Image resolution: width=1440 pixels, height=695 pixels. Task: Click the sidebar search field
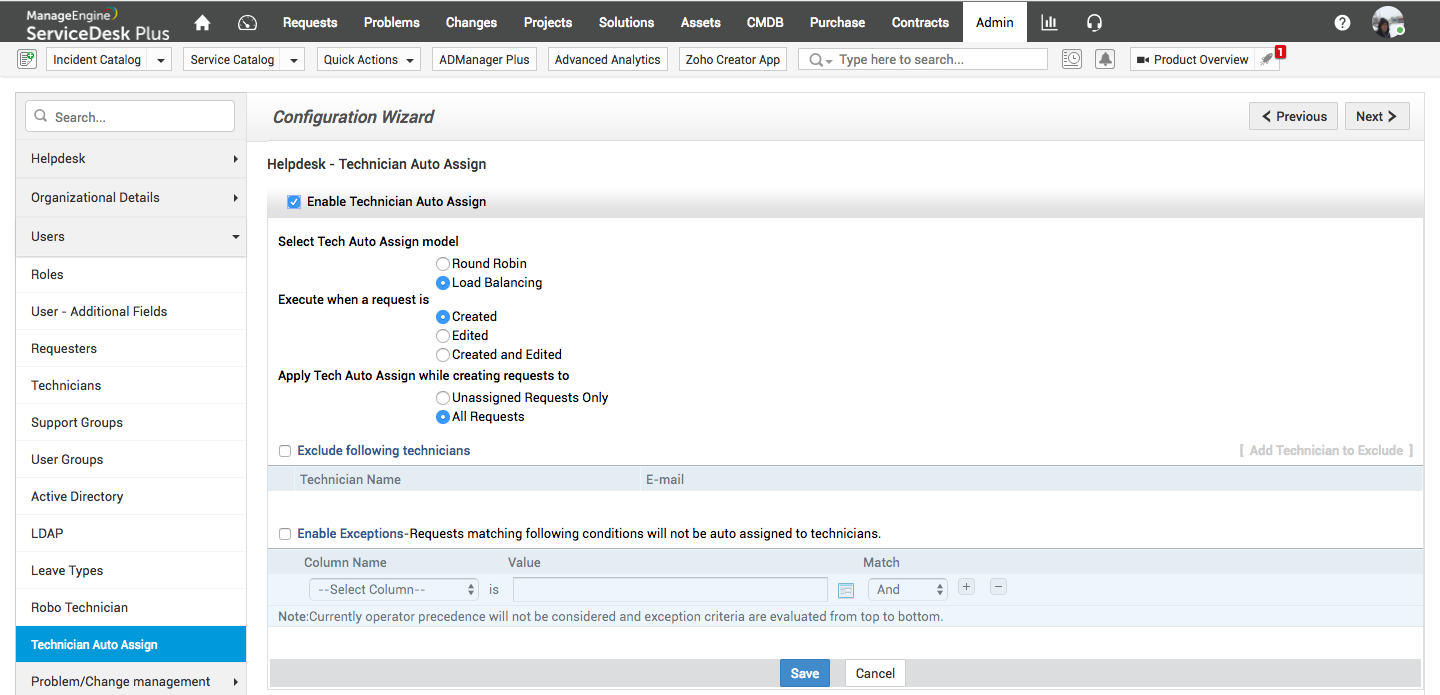tap(130, 116)
